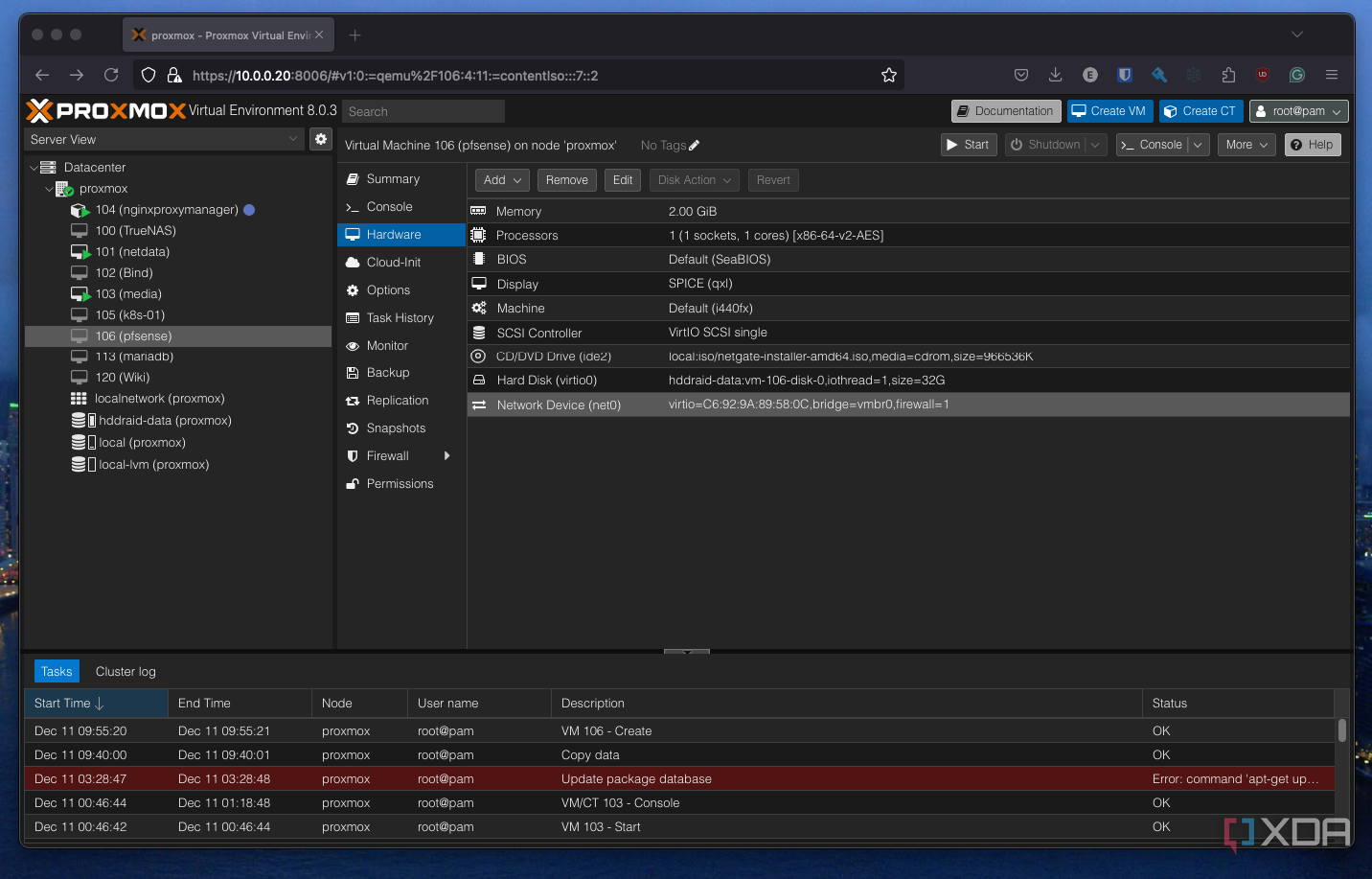Screen dimensions: 1372x879
Task: Click the SCSI Controller database icon
Action: coord(478,333)
